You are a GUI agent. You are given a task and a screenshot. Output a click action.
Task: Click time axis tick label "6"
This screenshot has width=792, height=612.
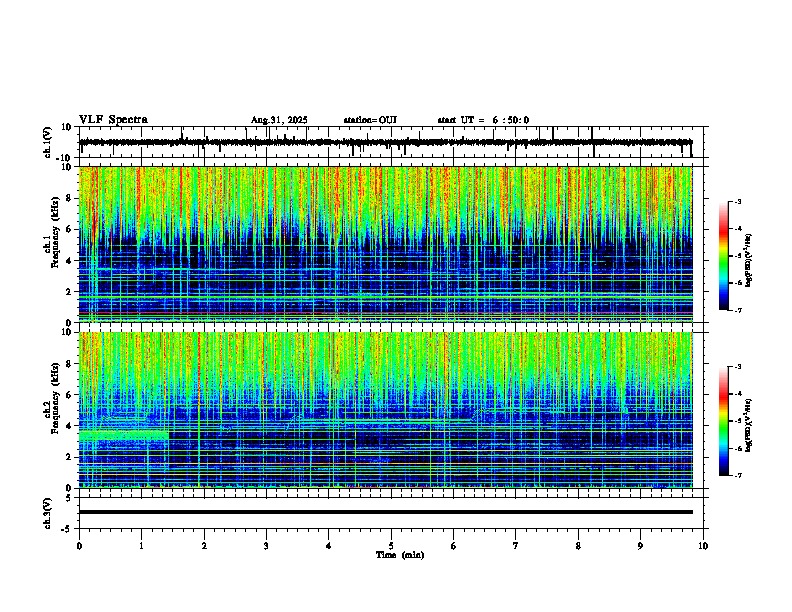click(454, 546)
